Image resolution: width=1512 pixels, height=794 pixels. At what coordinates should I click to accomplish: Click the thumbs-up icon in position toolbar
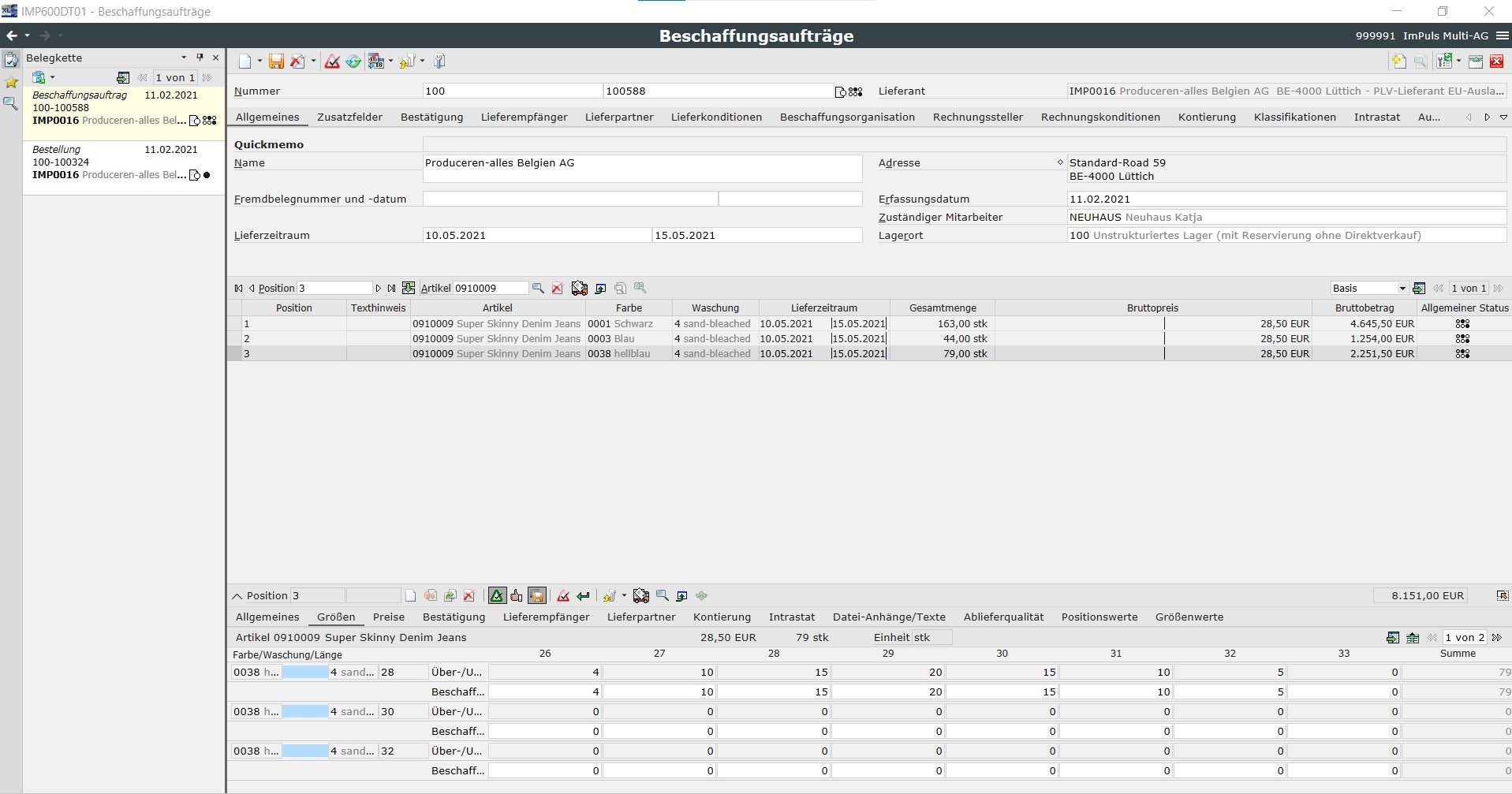[516, 596]
